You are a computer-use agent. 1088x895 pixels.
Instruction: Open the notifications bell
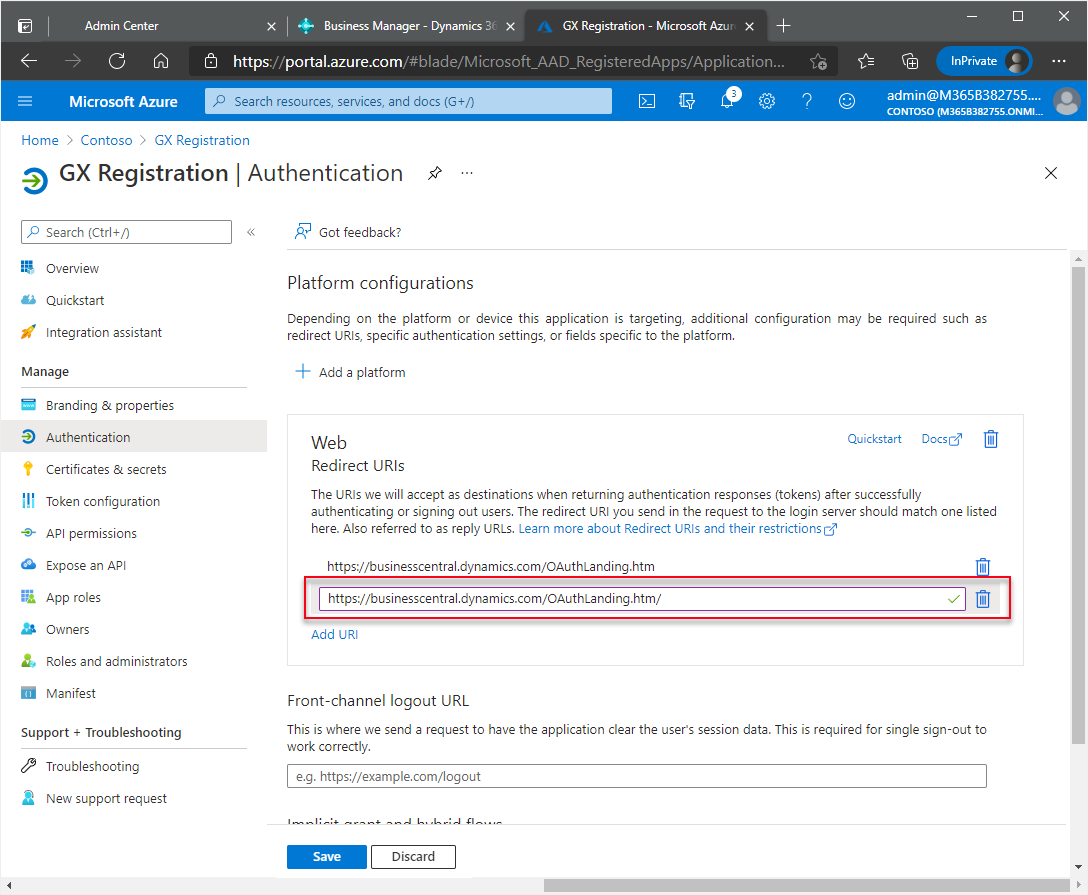[728, 101]
